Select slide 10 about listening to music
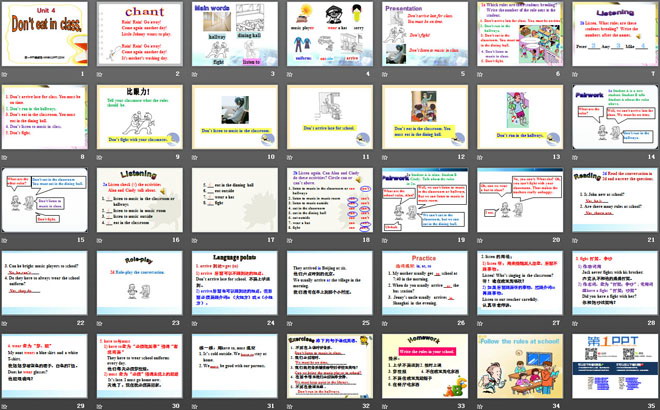 (x=235, y=117)
